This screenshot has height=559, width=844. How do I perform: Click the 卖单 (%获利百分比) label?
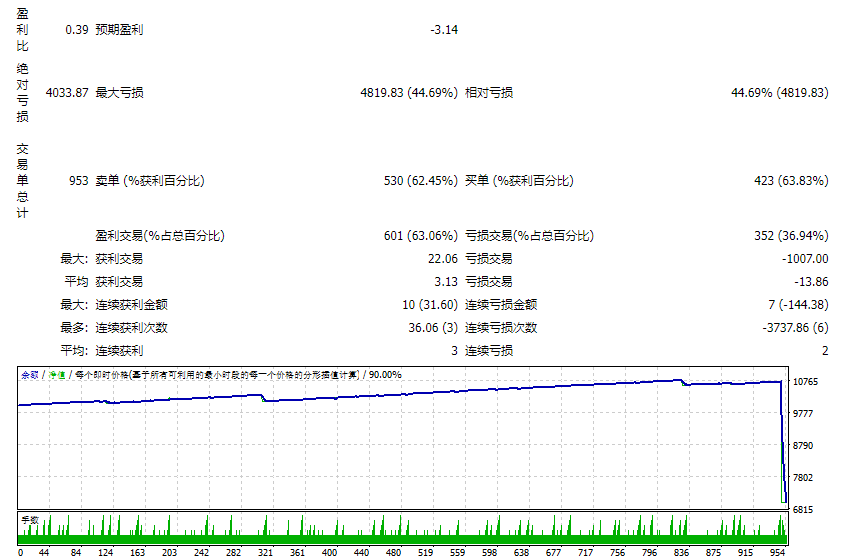149,181
